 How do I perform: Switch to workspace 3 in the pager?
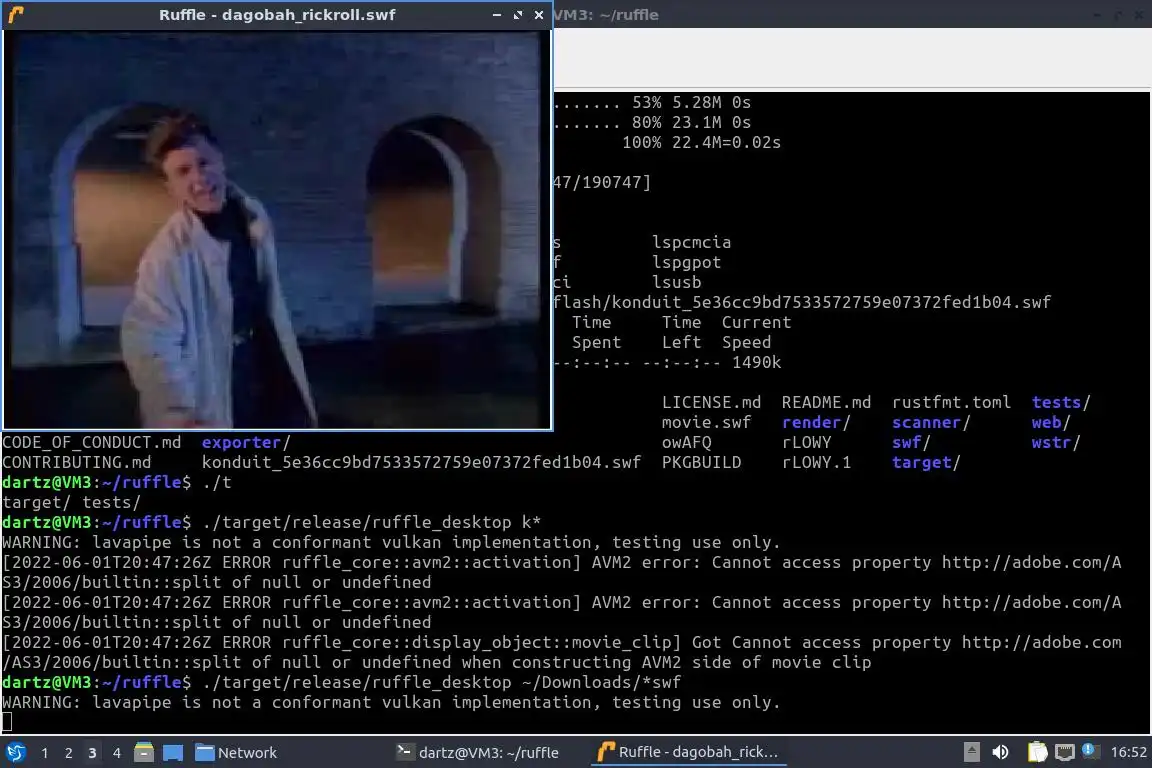(93, 753)
